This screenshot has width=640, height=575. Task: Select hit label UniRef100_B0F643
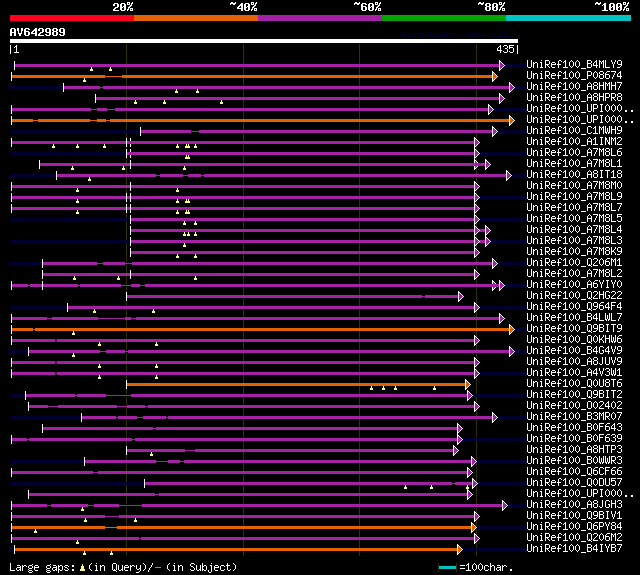click(574, 428)
